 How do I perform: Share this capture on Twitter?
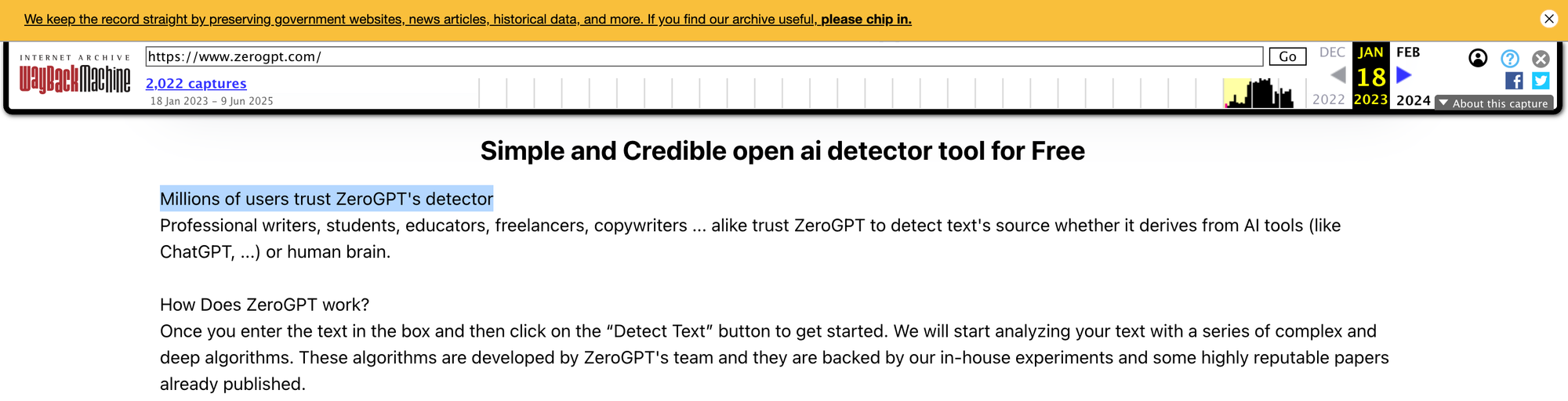point(1541,81)
